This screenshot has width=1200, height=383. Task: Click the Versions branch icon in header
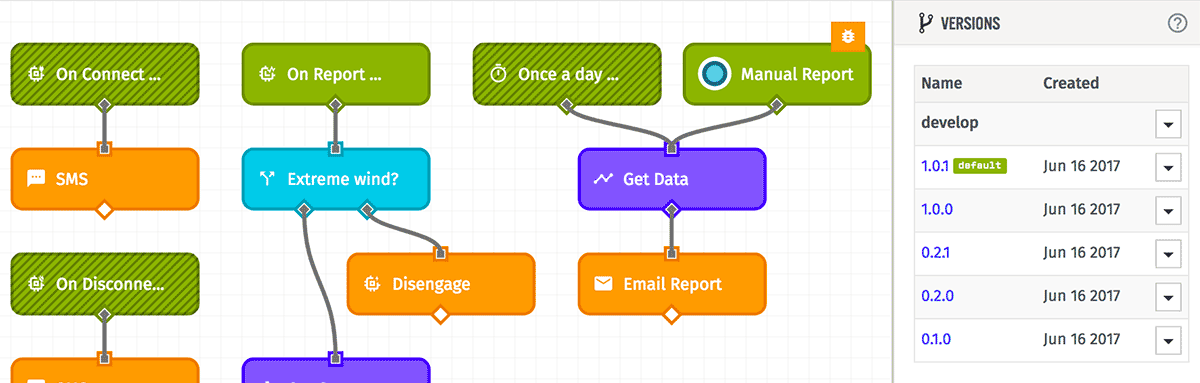click(926, 23)
